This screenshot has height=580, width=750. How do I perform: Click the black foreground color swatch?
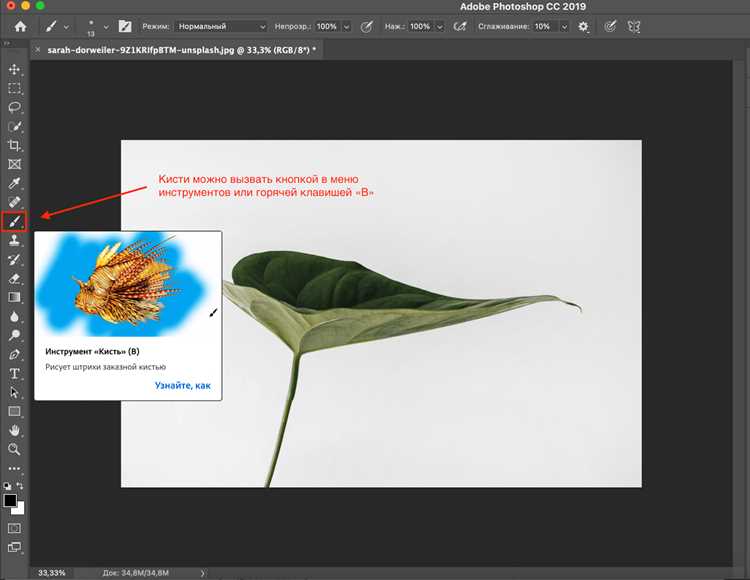pyautogui.click(x=10, y=501)
